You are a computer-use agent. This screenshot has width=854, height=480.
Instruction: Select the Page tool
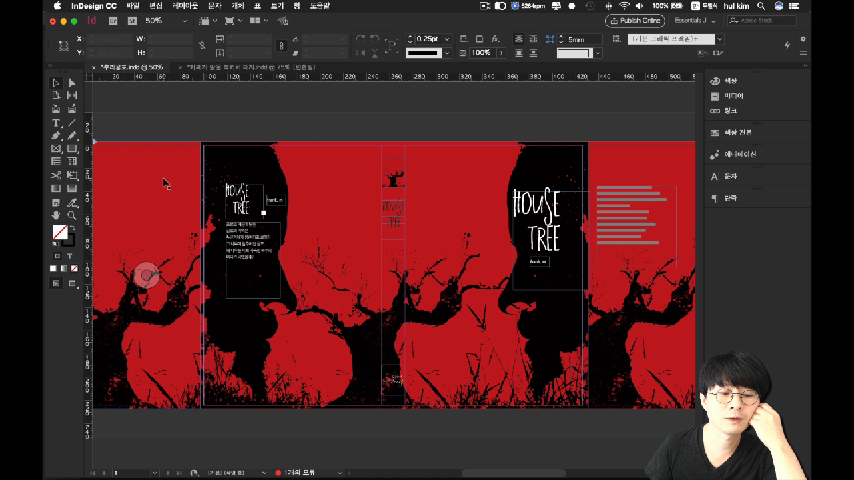pyautogui.click(x=56, y=95)
